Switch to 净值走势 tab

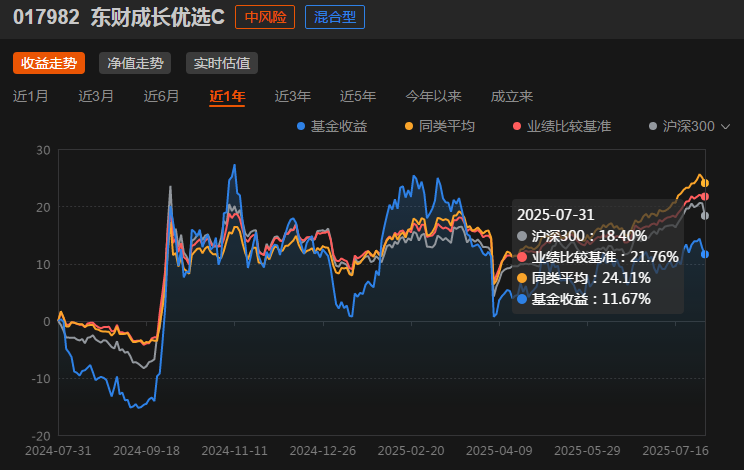click(135, 63)
